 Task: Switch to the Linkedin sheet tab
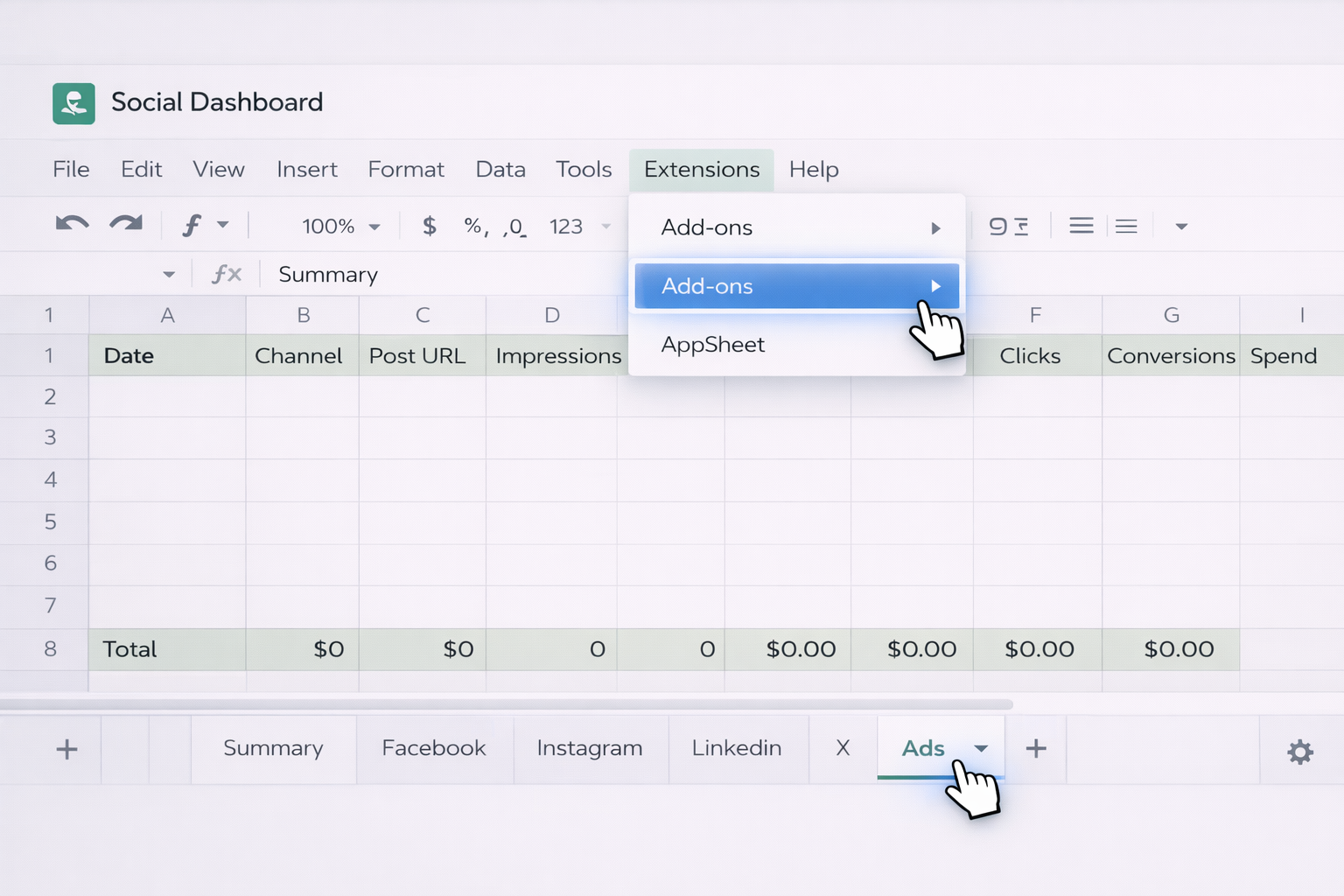click(737, 748)
